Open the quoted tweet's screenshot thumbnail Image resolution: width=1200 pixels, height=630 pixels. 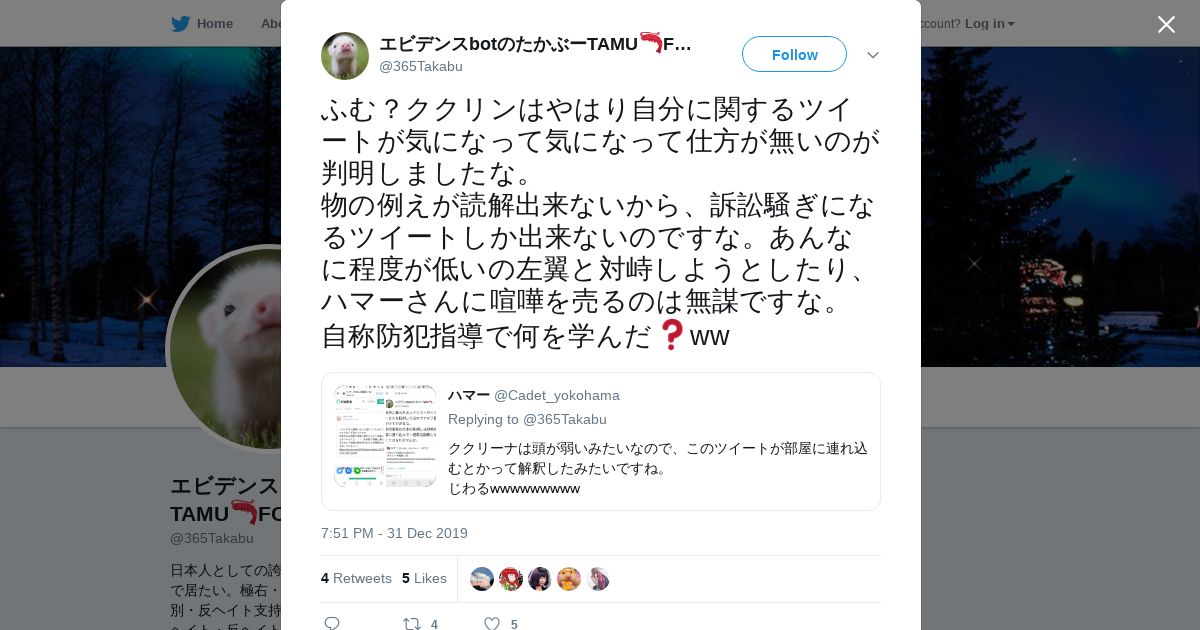click(x=385, y=436)
